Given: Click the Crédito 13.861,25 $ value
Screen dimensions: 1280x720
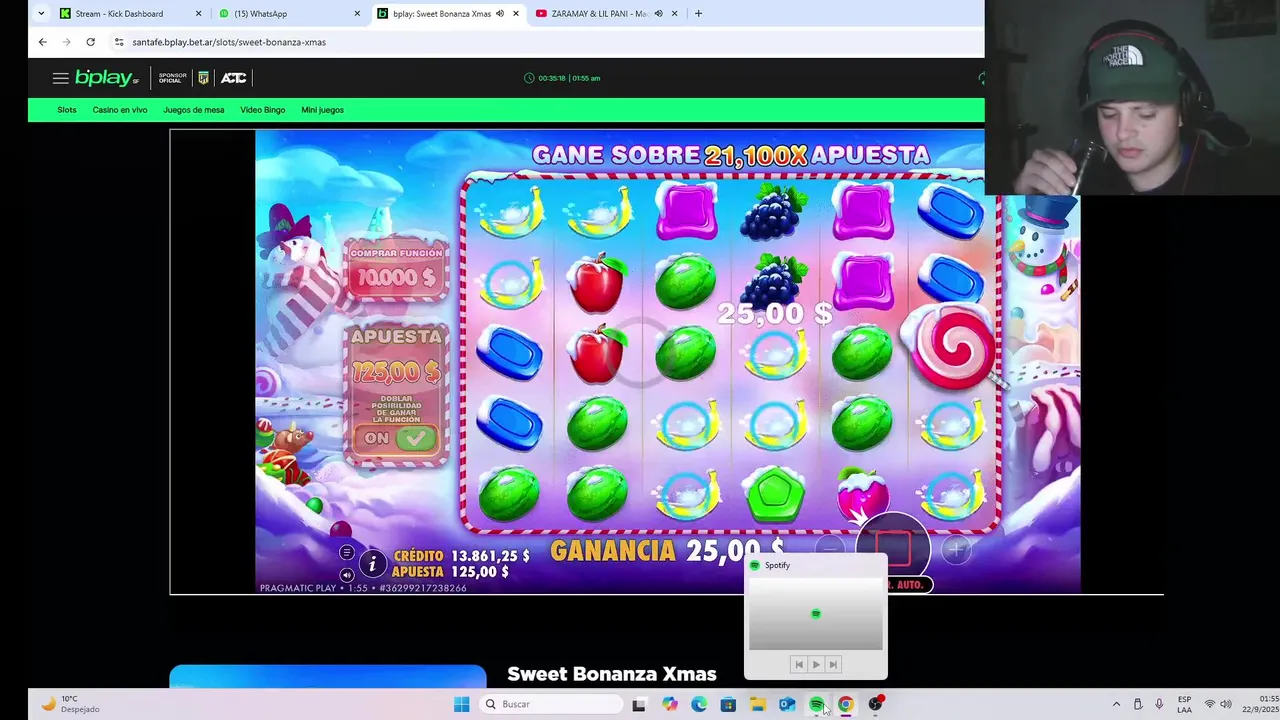Looking at the screenshot, I should click(x=490, y=556).
